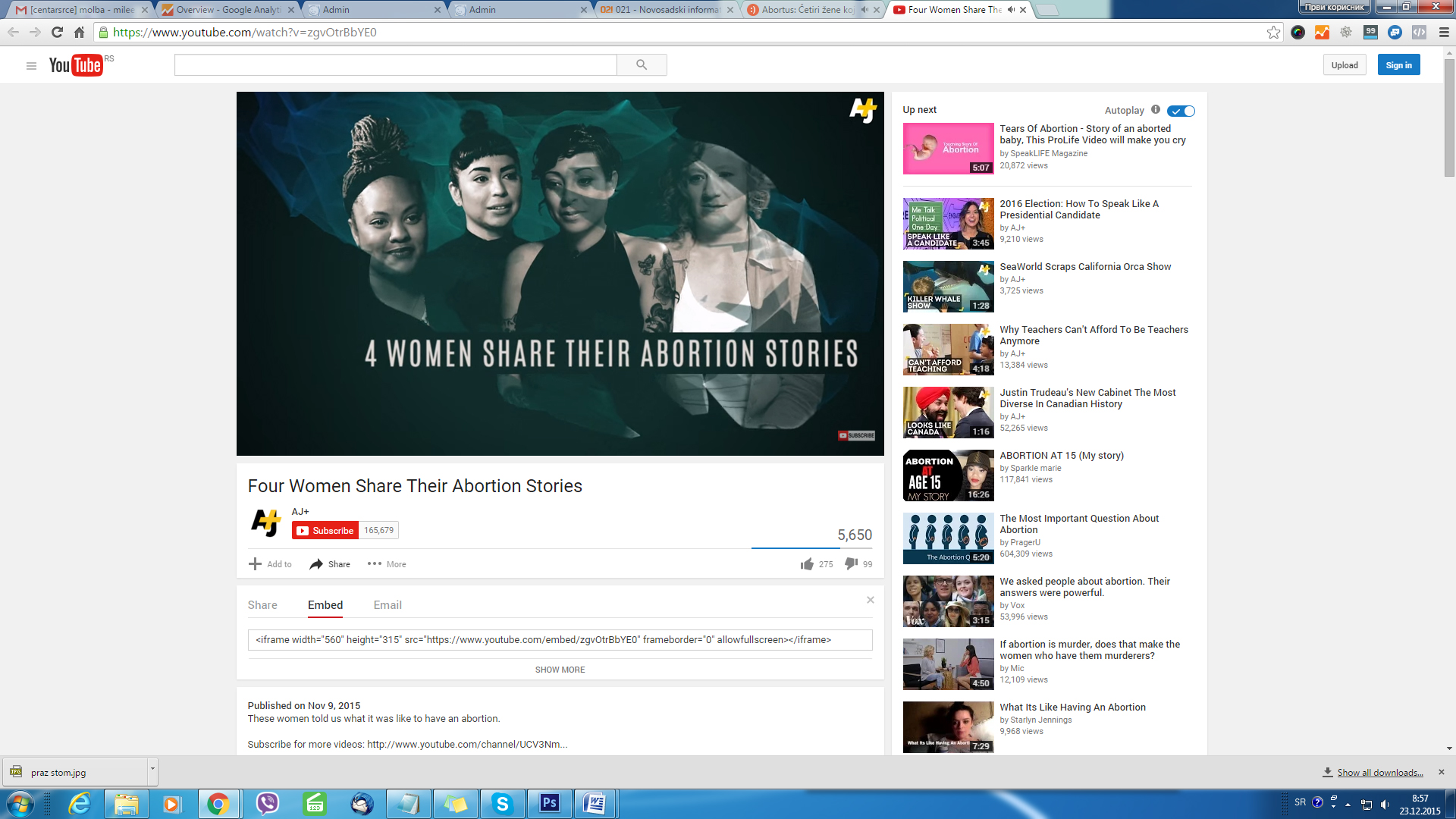Click the thumbs up like icon
The height and width of the screenshot is (819, 1456).
point(807,564)
